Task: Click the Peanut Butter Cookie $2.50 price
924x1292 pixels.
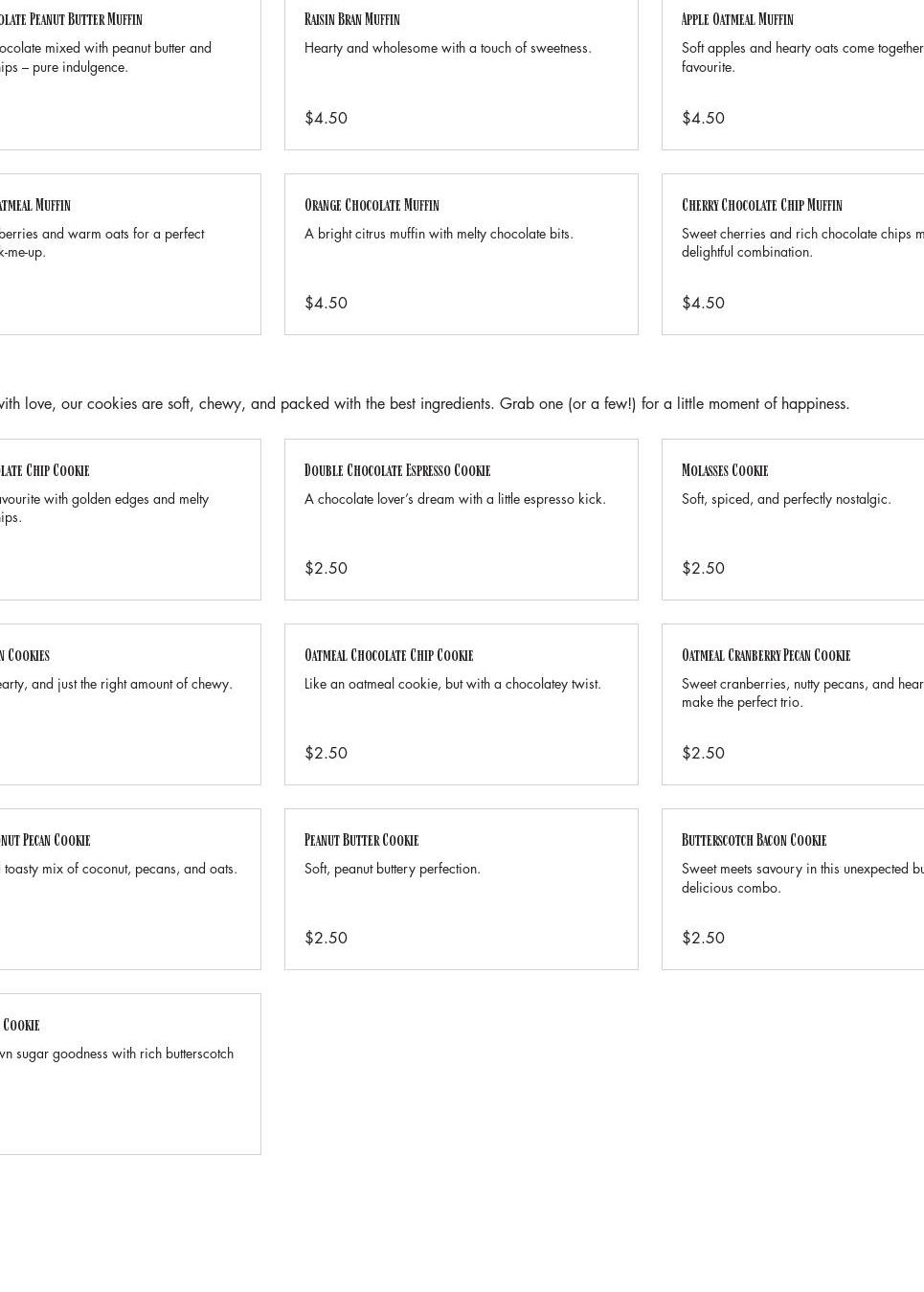Action: 326,938
